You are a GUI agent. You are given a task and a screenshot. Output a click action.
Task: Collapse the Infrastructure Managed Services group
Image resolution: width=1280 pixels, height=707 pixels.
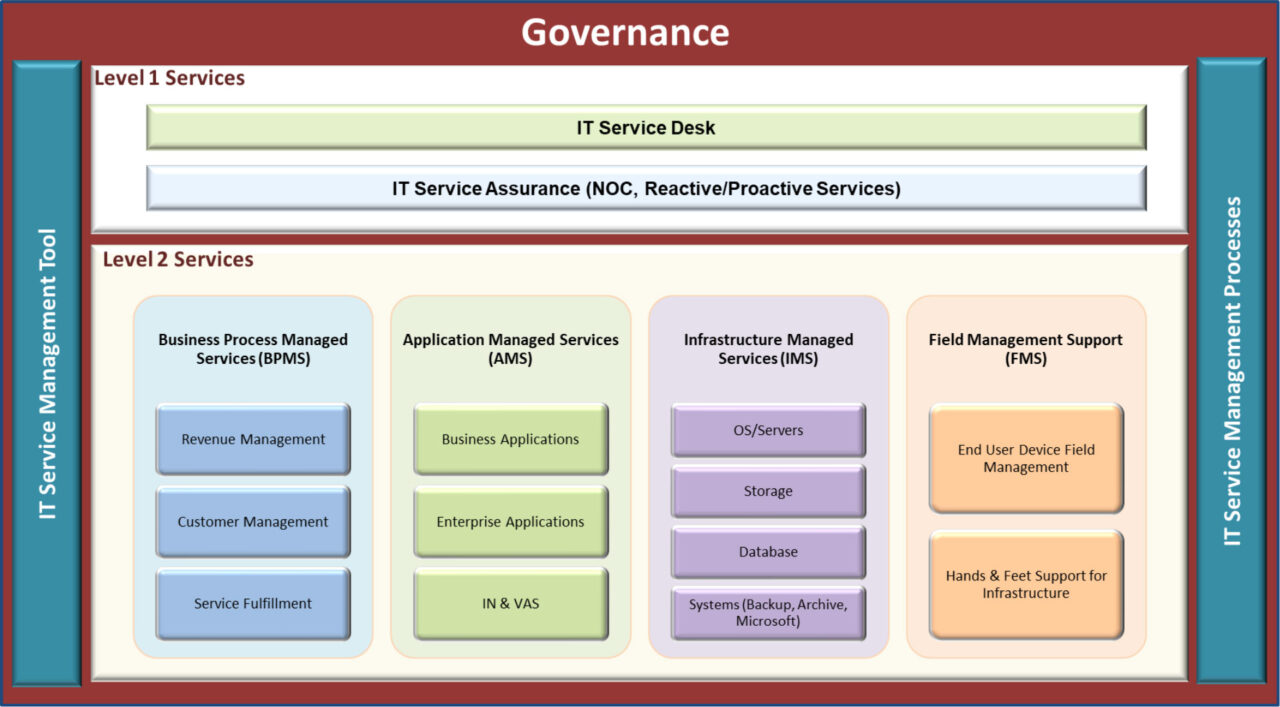[768, 348]
